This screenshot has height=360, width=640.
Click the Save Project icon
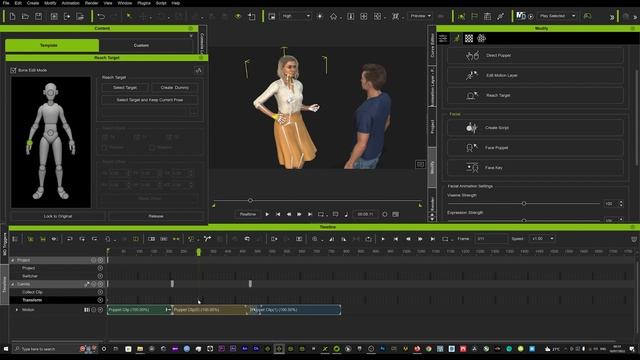tap(38, 16)
